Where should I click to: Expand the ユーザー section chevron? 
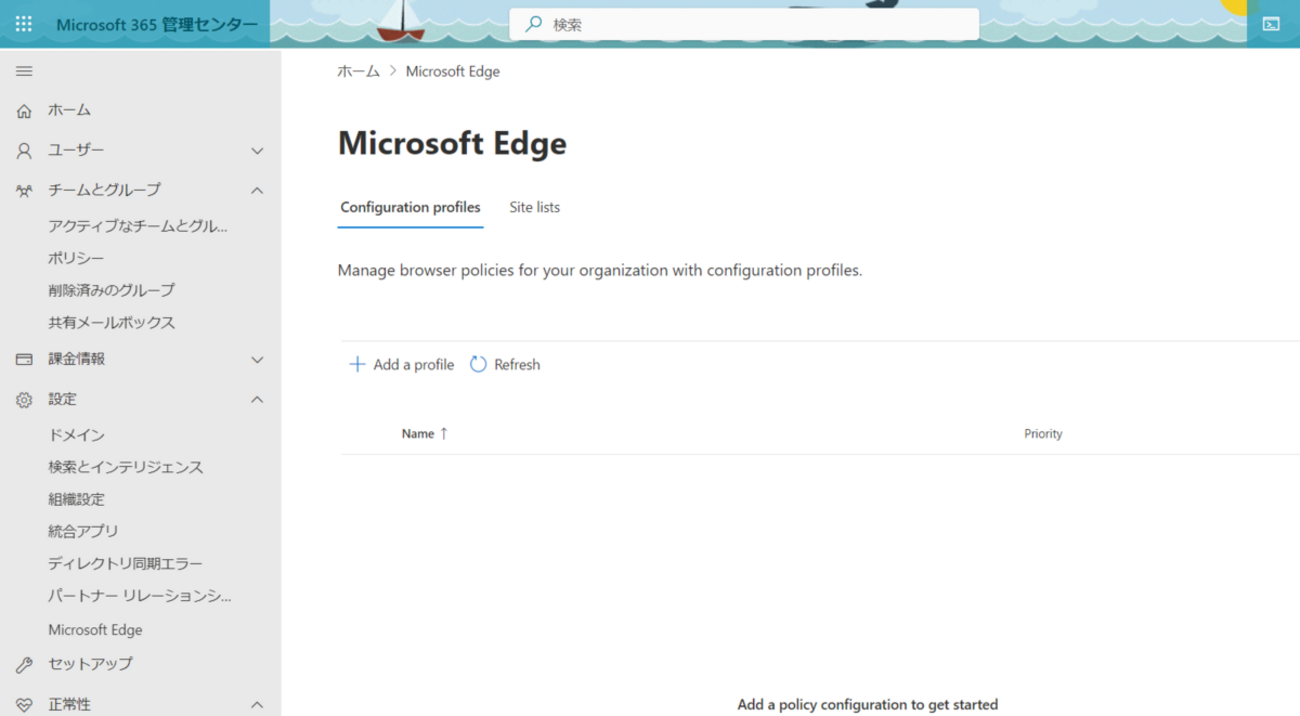tap(257, 151)
